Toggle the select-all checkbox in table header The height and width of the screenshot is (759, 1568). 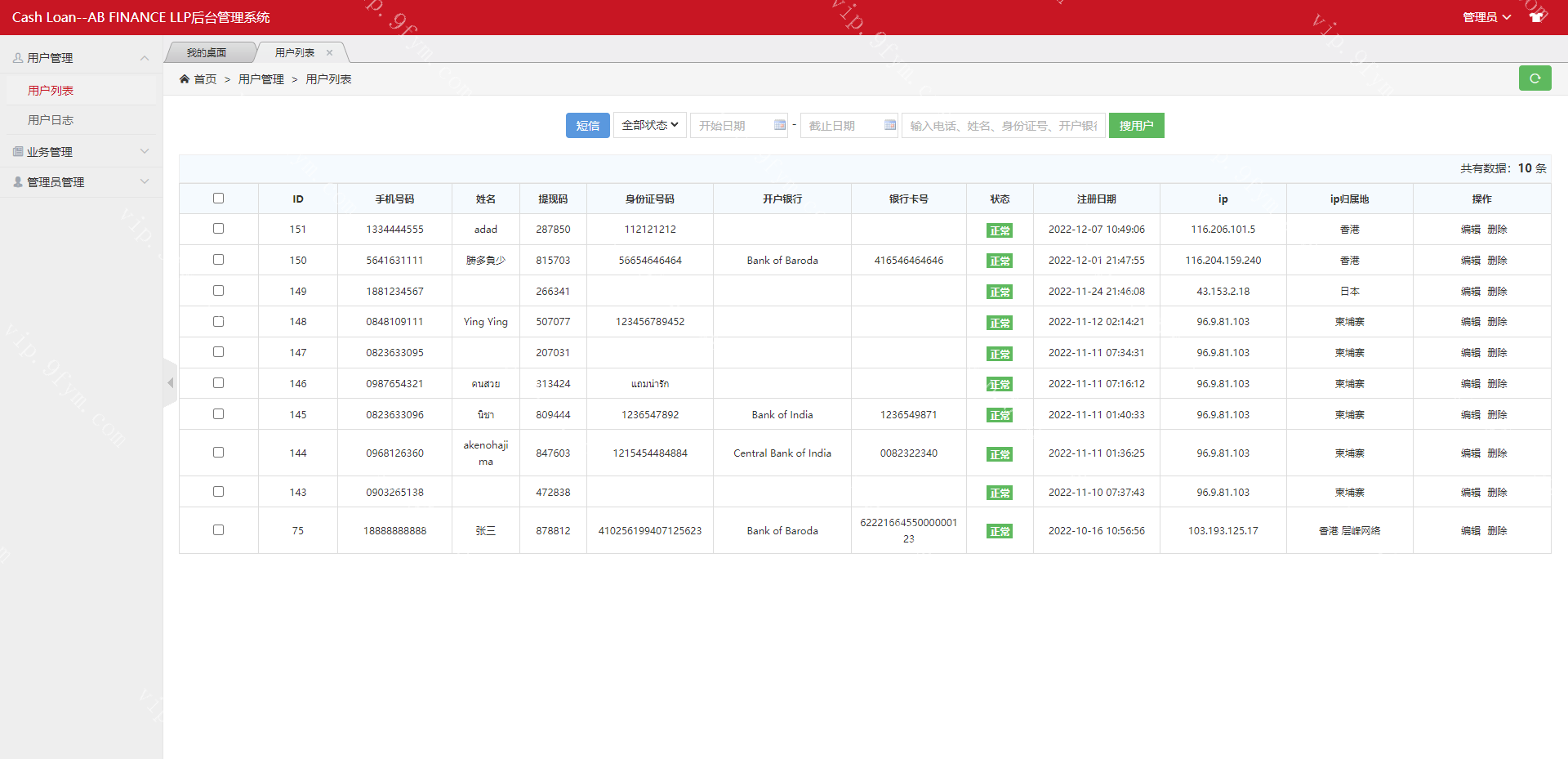point(218,199)
